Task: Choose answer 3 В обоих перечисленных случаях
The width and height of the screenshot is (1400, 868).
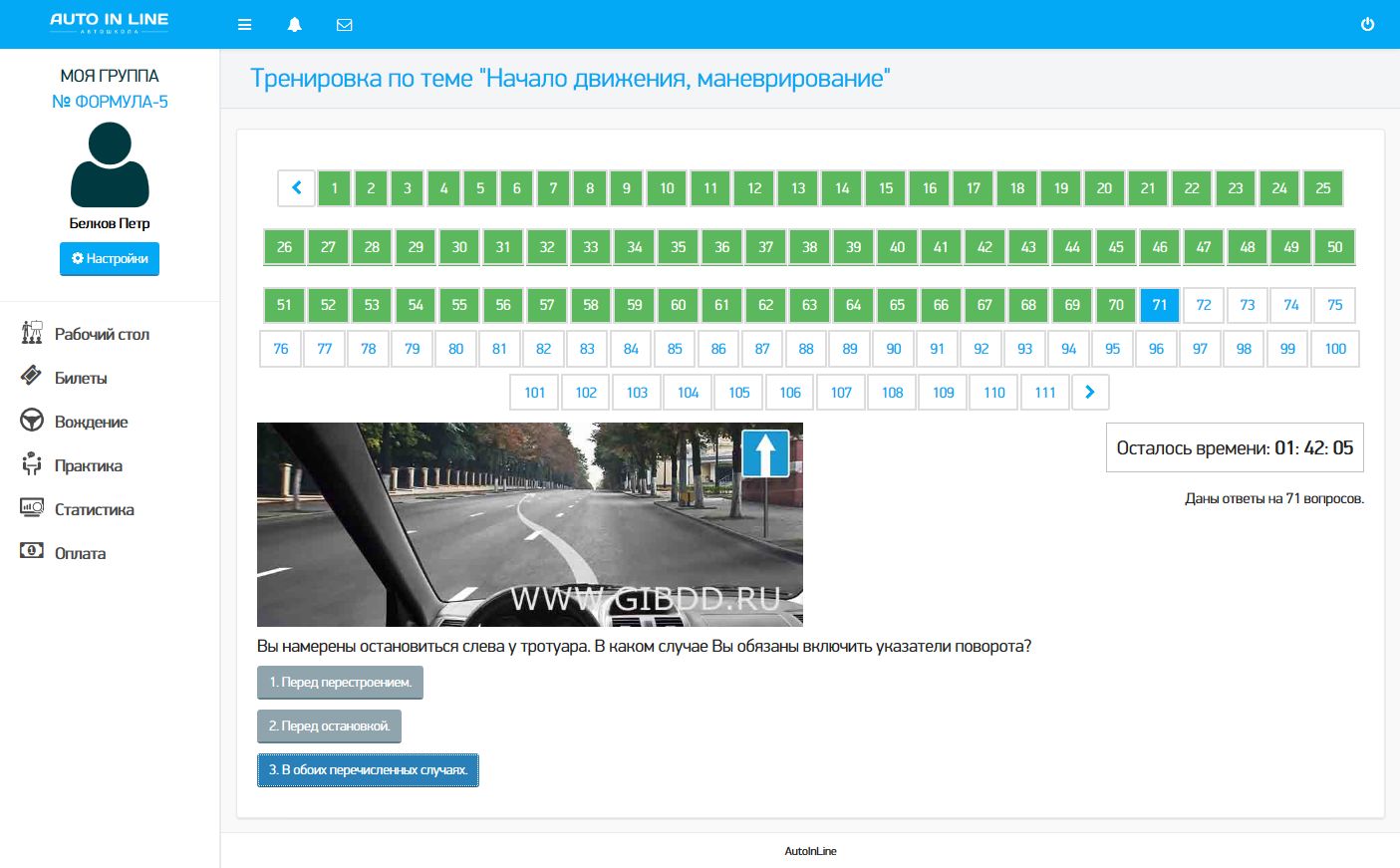Action: (368, 770)
